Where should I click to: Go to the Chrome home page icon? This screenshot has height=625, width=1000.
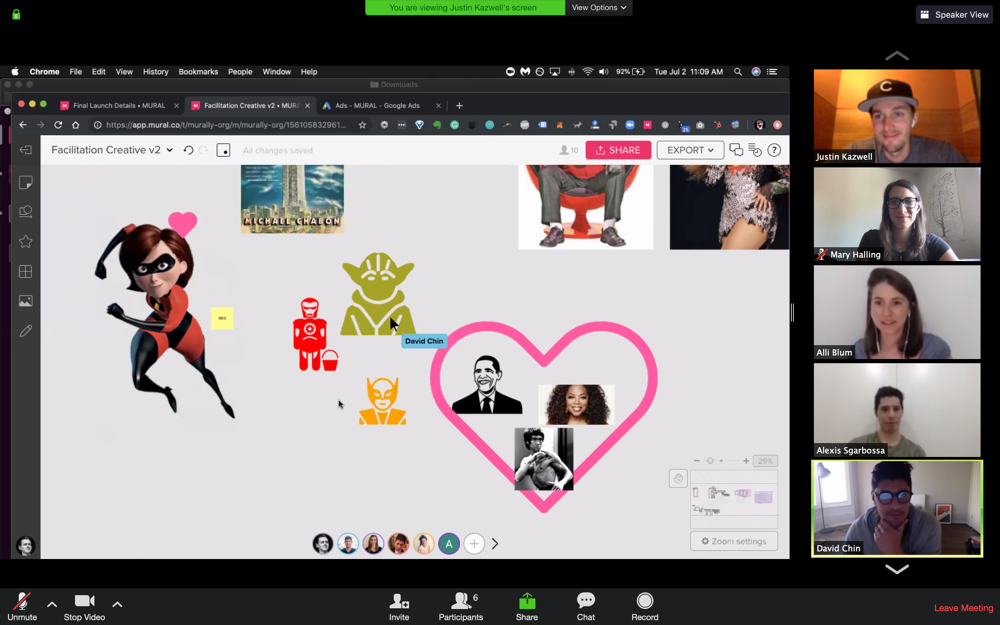[x=75, y=125]
